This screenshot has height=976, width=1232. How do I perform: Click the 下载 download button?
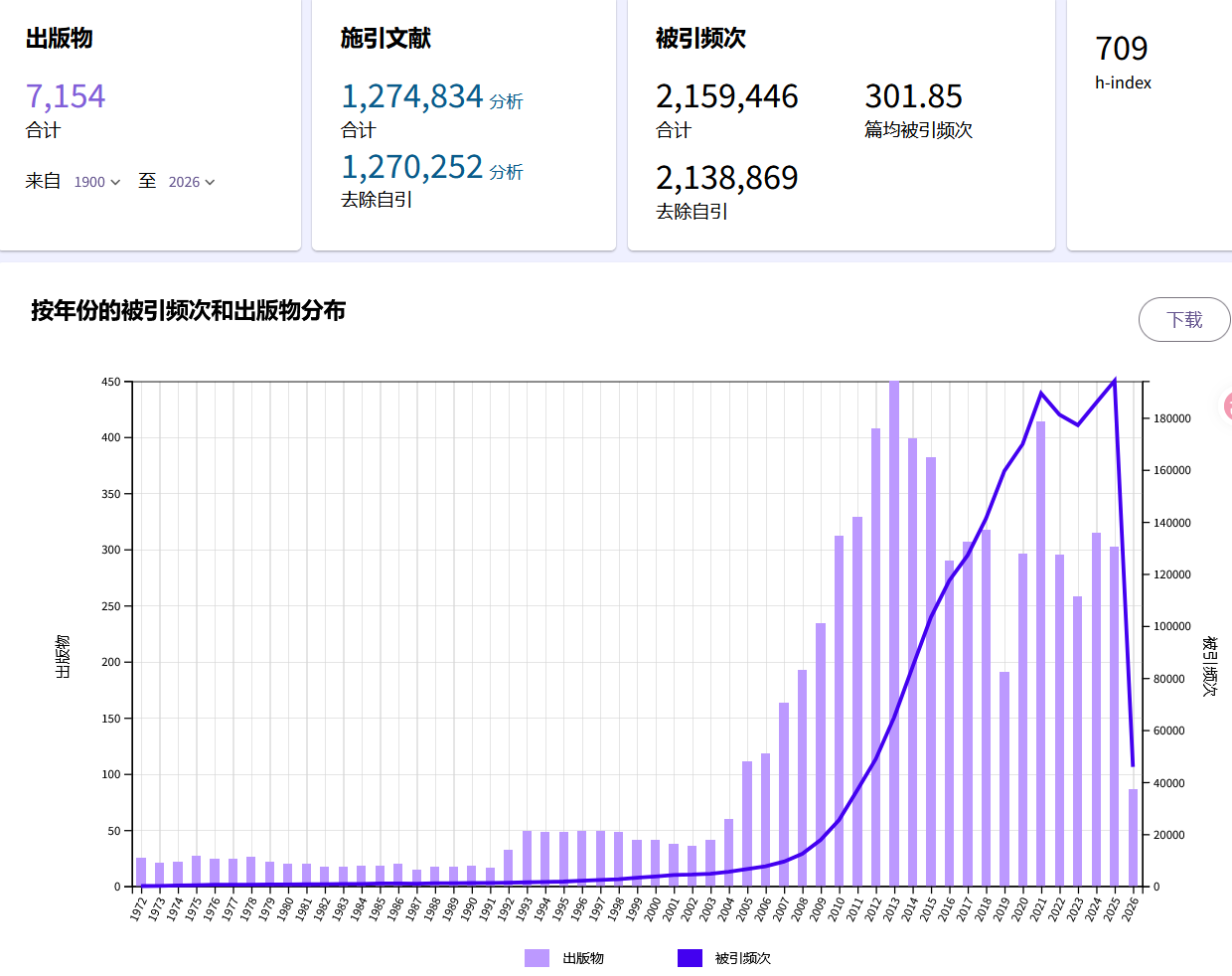click(x=1183, y=319)
